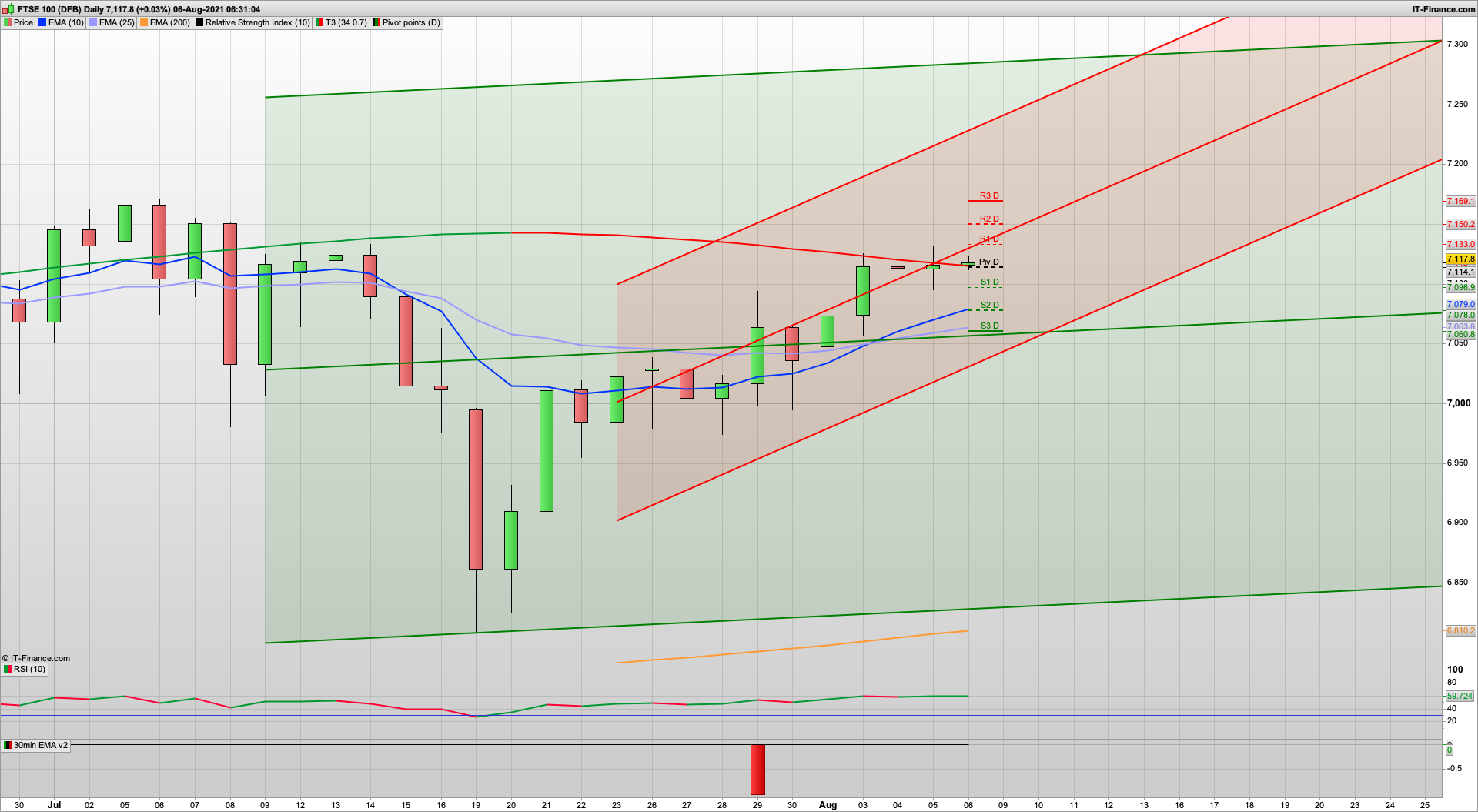1478x812 pixels.
Task: Click the red-green T3 (34 0.7) icon
Action: [x=317, y=22]
